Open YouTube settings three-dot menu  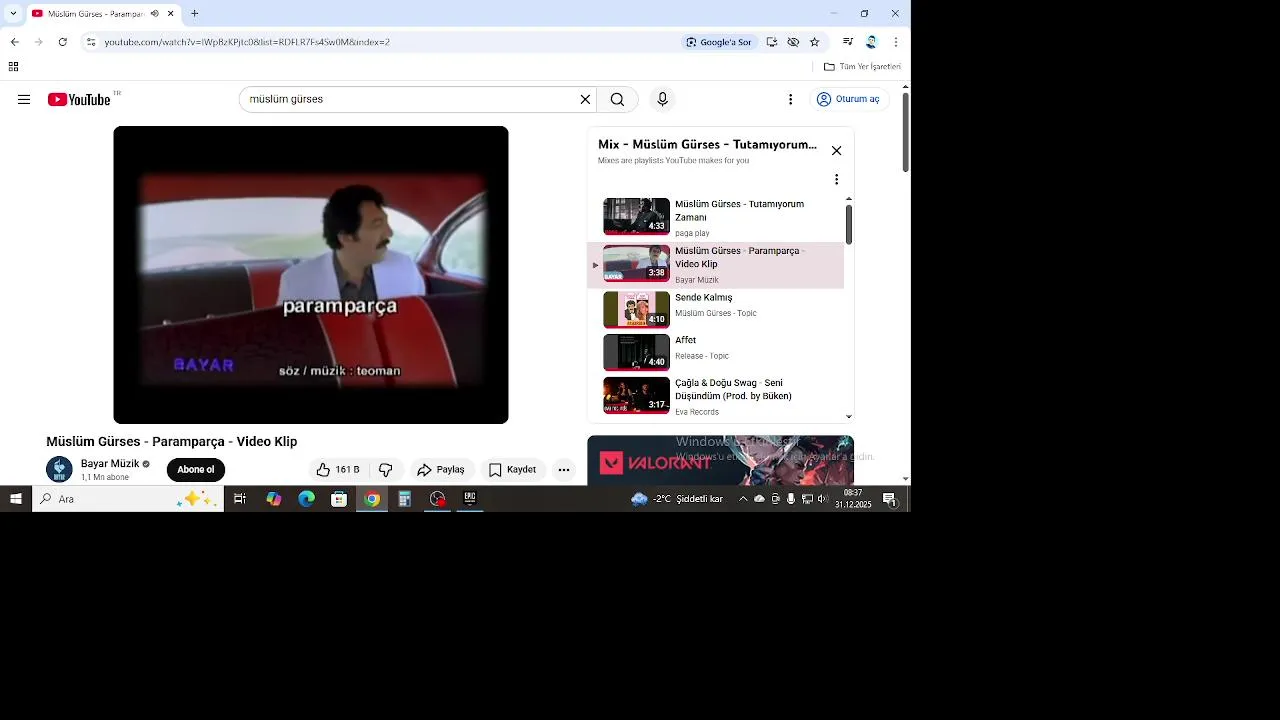[790, 99]
